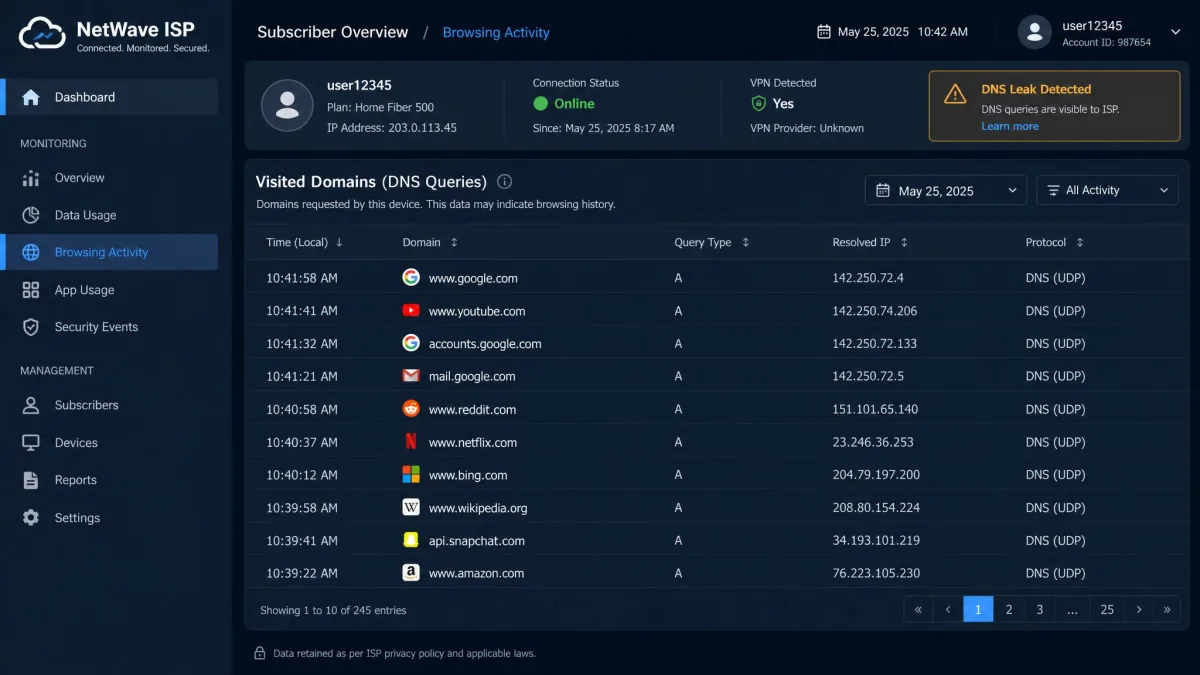The width and height of the screenshot is (1200, 675).
Task: Open the May 25, 2025 date dropdown
Action: coord(946,190)
